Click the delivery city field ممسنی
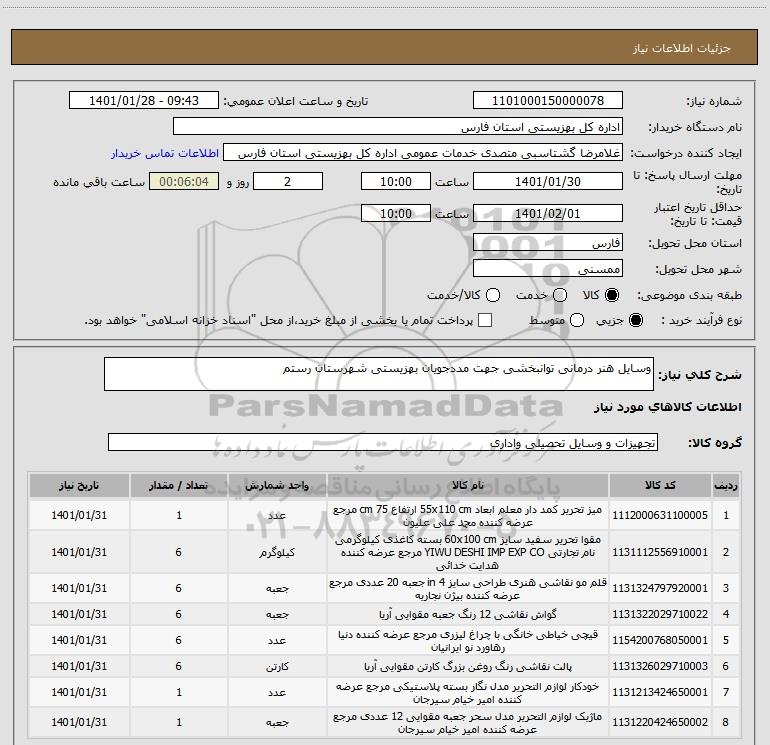The width and height of the screenshot is (770, 745). point(548,268)
